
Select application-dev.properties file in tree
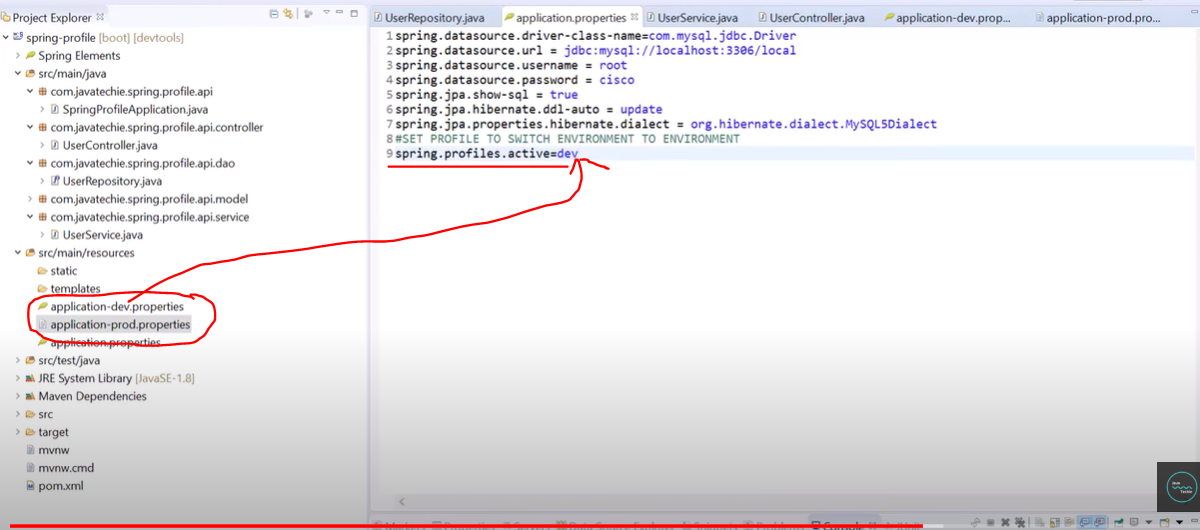[117, 307]
